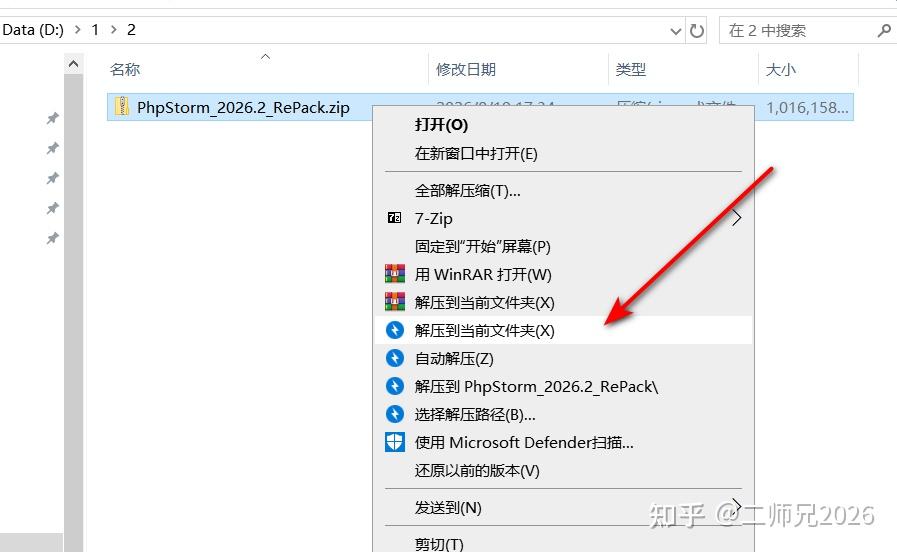Choose 全部解压缩(T)...

(563, 190)
